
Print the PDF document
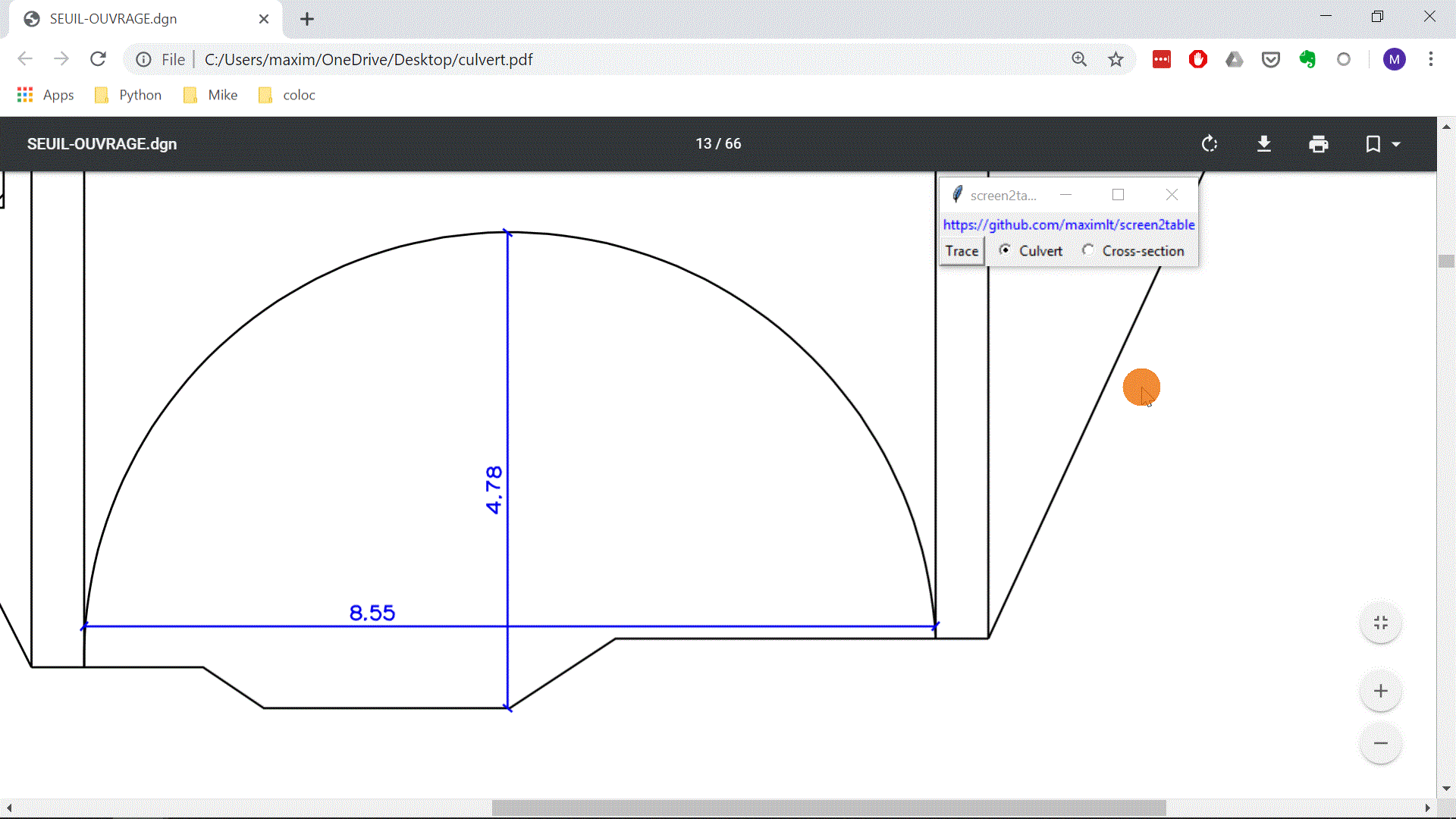(1319, 144)
